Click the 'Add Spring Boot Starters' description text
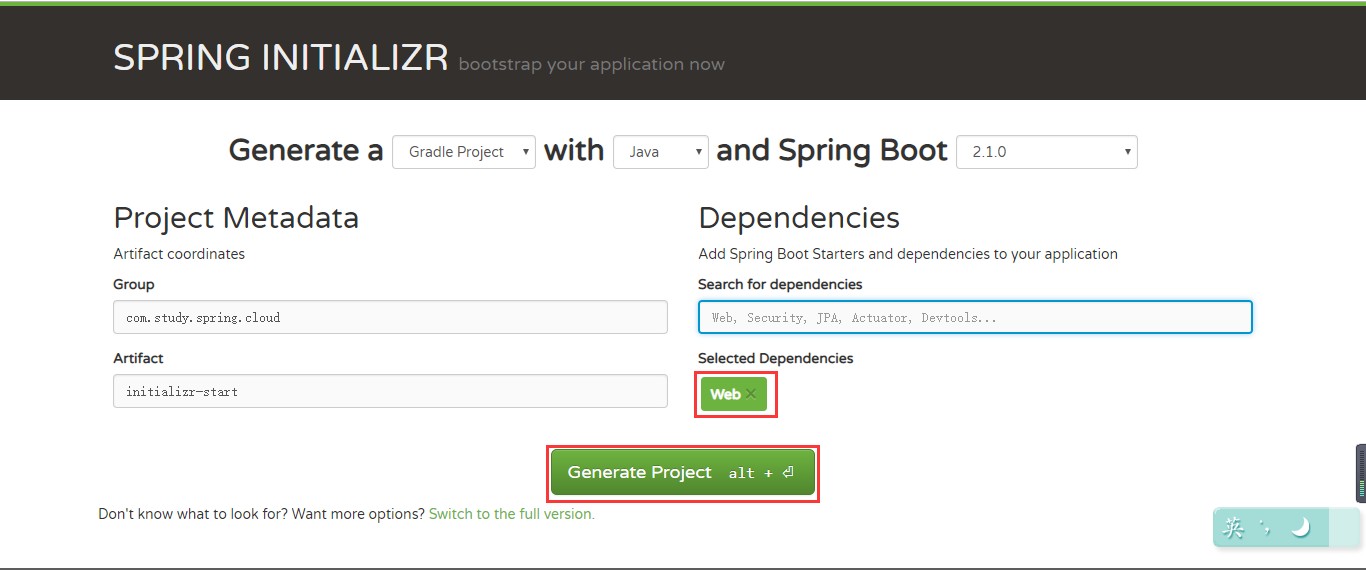Screen dimensions: 1366x570 point(908,254)
